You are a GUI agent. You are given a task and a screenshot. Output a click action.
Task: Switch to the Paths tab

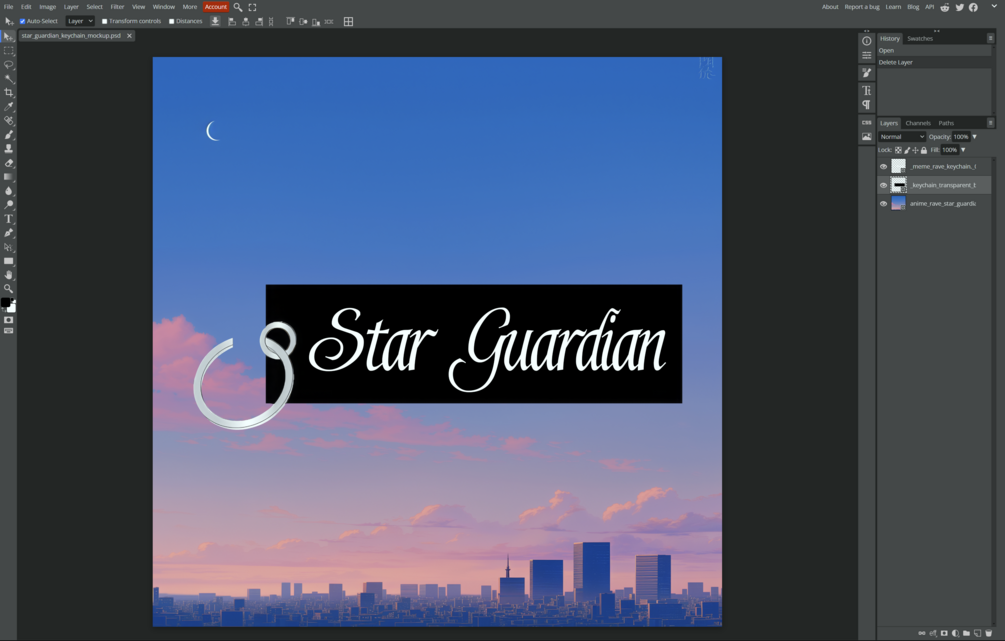coord(946,123)
